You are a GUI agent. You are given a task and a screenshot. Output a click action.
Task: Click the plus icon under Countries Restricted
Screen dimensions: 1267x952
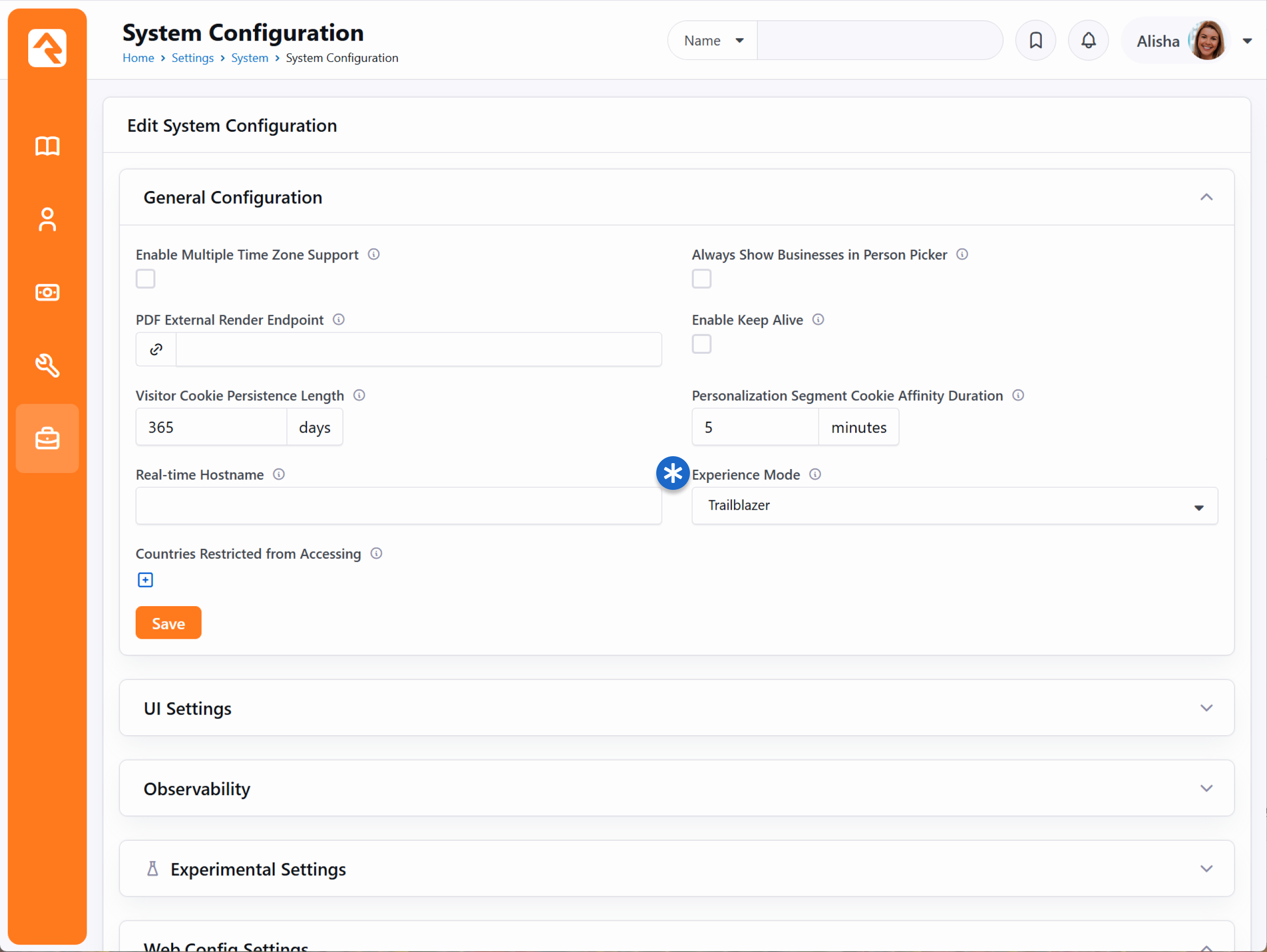point(146,580)
